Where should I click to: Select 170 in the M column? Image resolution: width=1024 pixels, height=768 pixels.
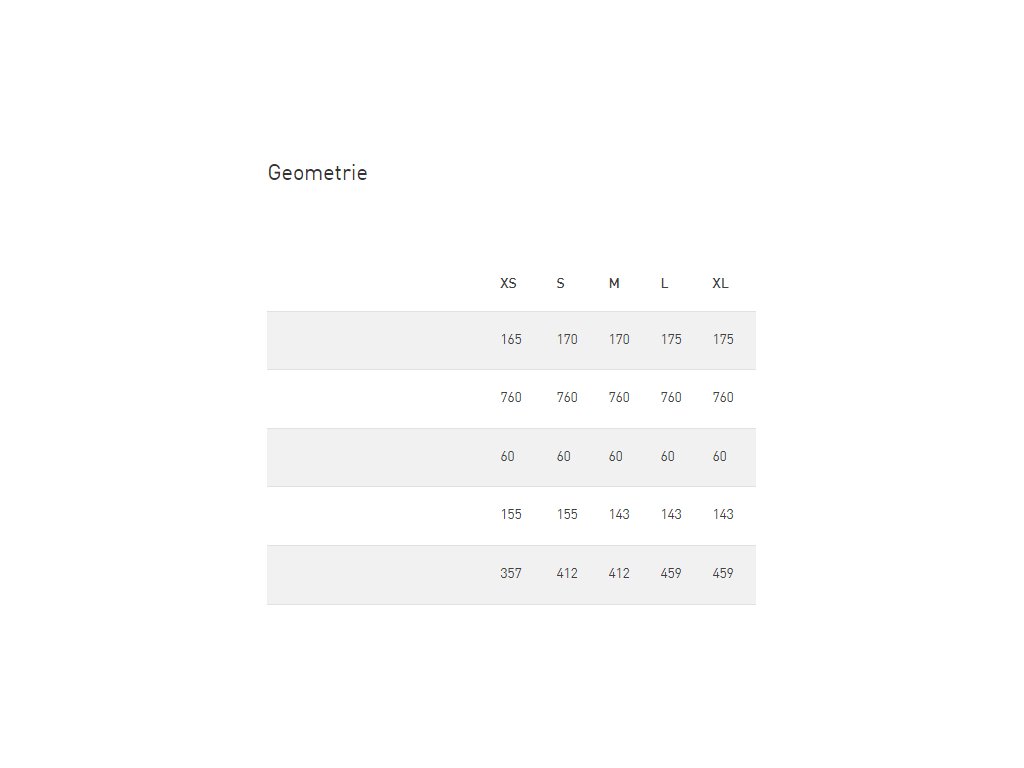click(619, 340)
